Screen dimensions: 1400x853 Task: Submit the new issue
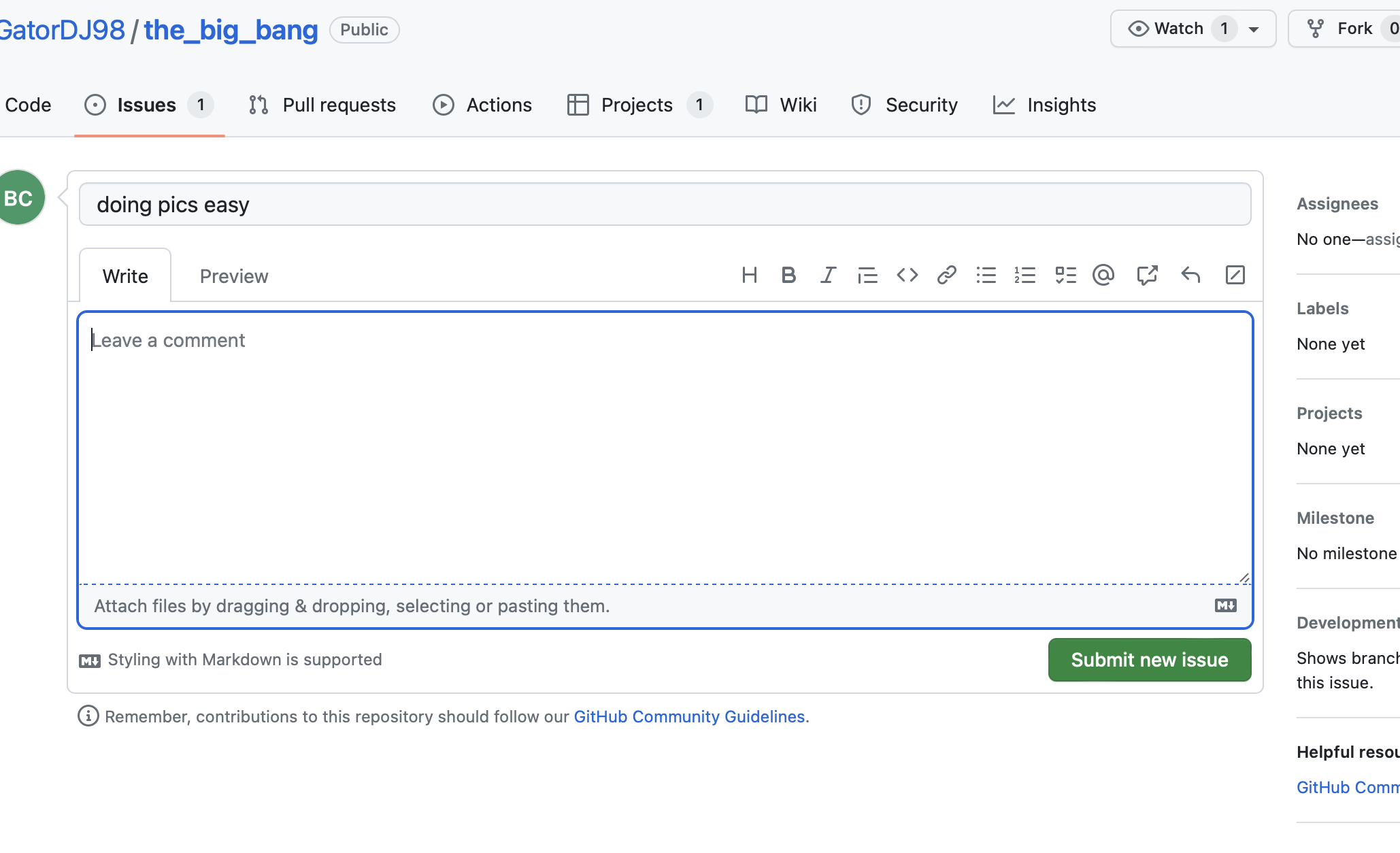(1148, 659)
